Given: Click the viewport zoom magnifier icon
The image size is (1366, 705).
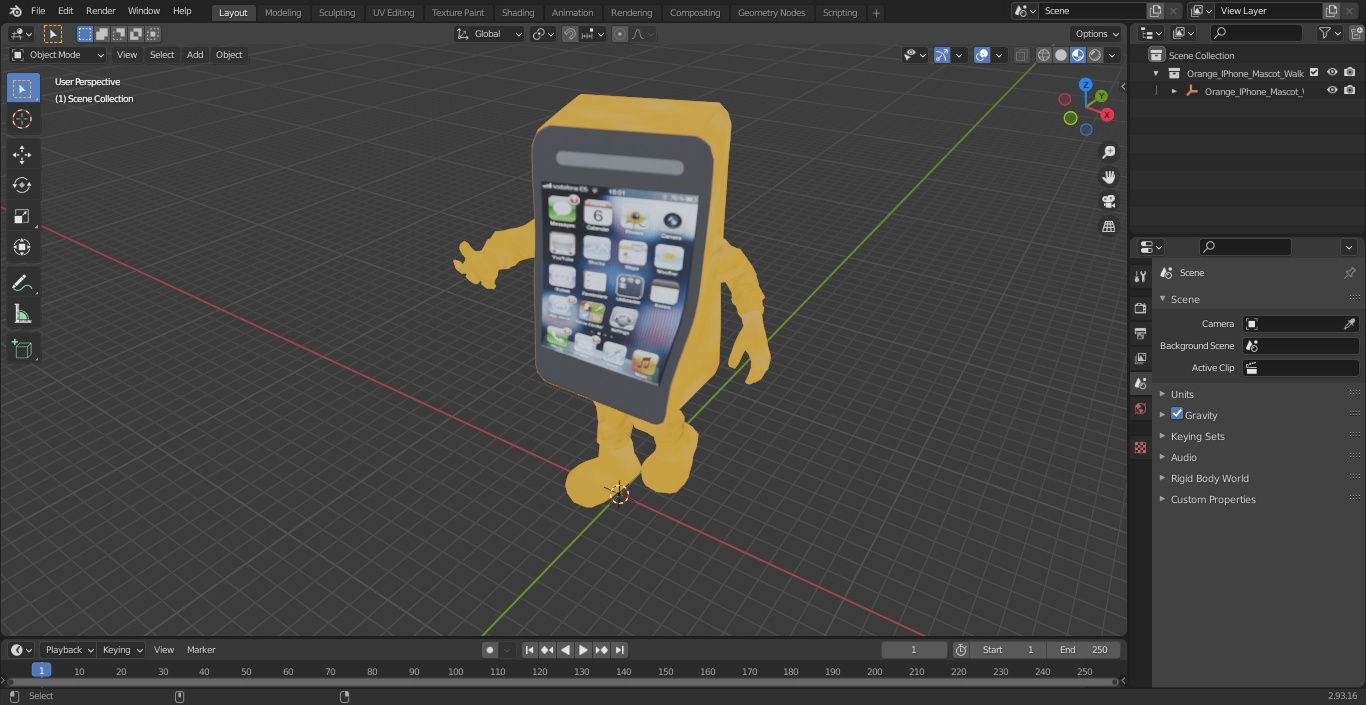Looking at the screenshot, I should tap(1108, 152).
